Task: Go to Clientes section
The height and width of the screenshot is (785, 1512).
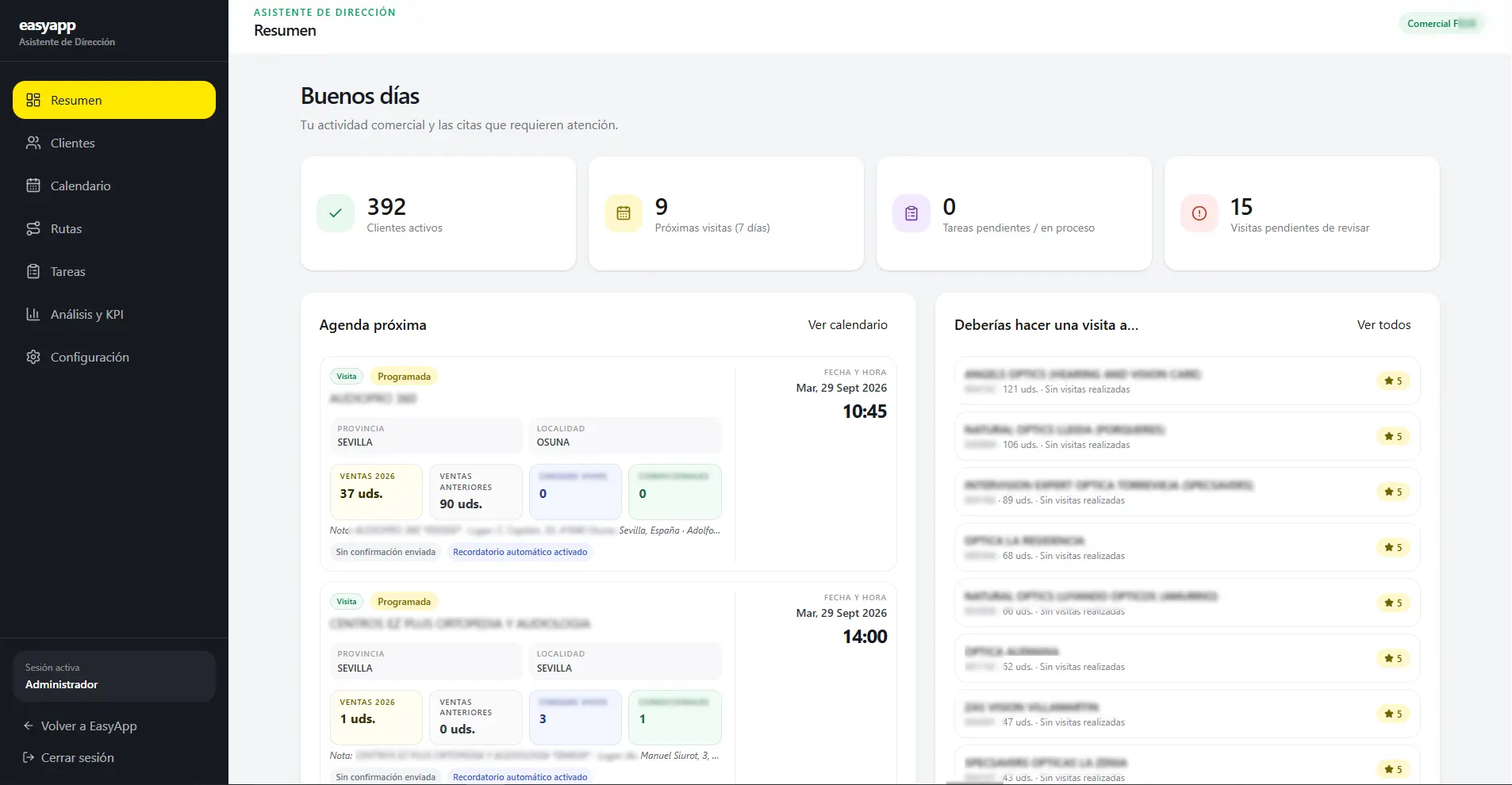Action: point(114,143)
